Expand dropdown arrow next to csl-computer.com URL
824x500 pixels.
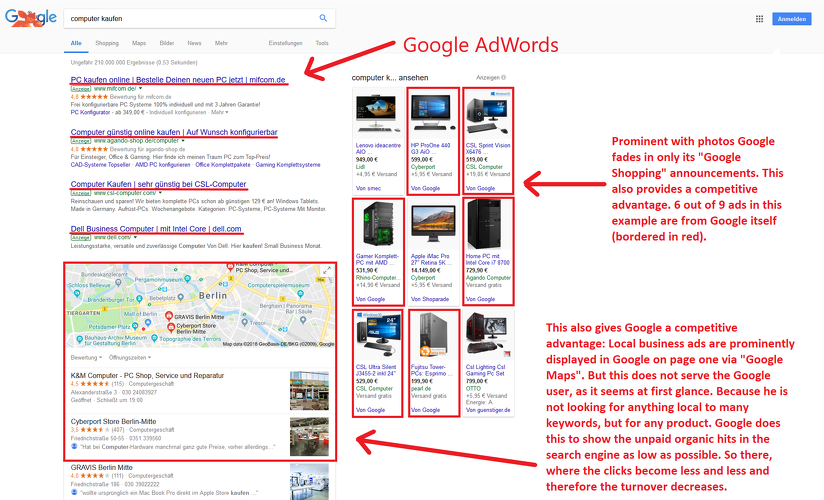160,193
